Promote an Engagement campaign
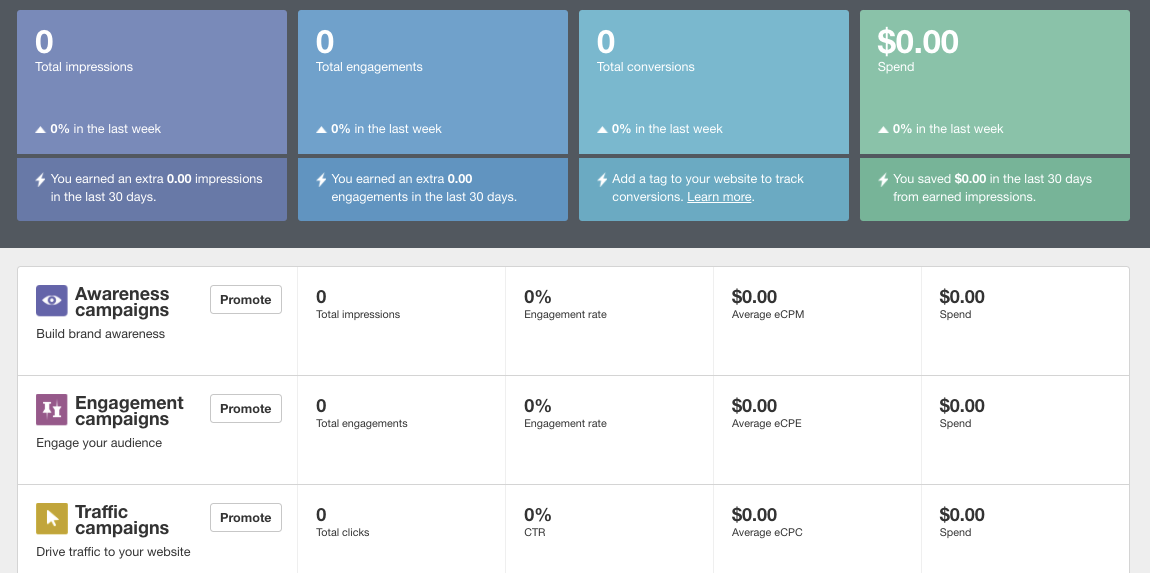Image resolution: width=1150 pixels, height=573 pixels. (246, 409)
